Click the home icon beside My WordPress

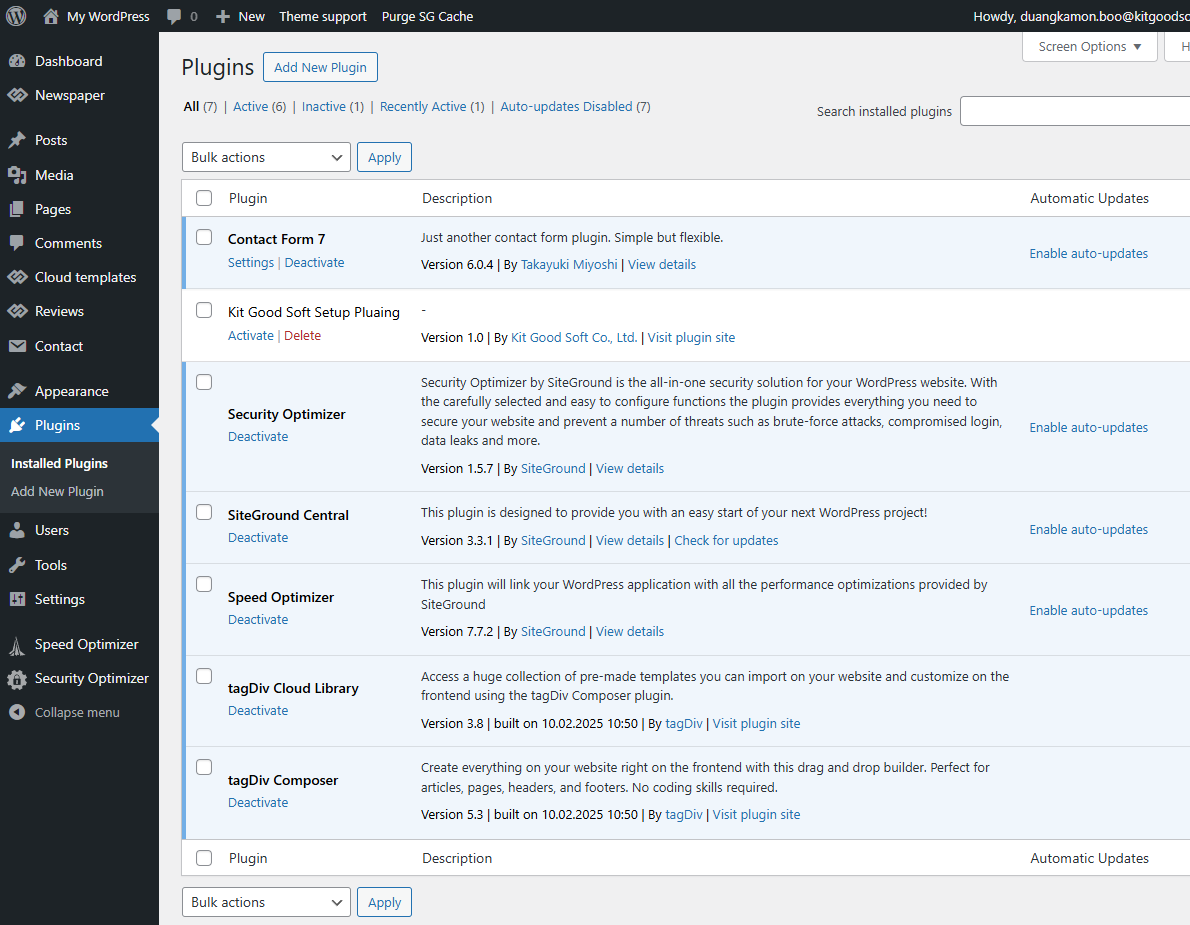(x=51, y=16)
